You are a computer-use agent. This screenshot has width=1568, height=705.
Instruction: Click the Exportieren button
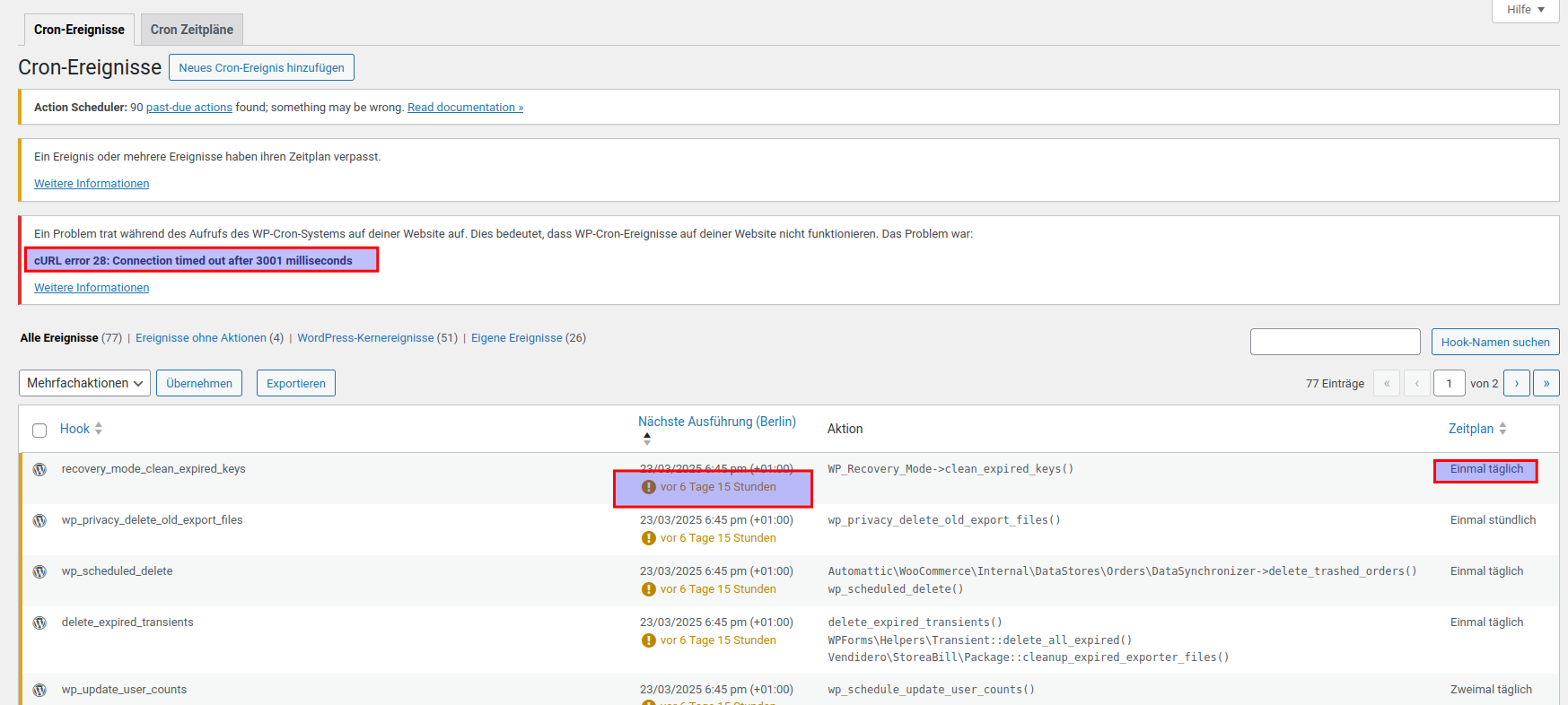click(x=295, y=383)
